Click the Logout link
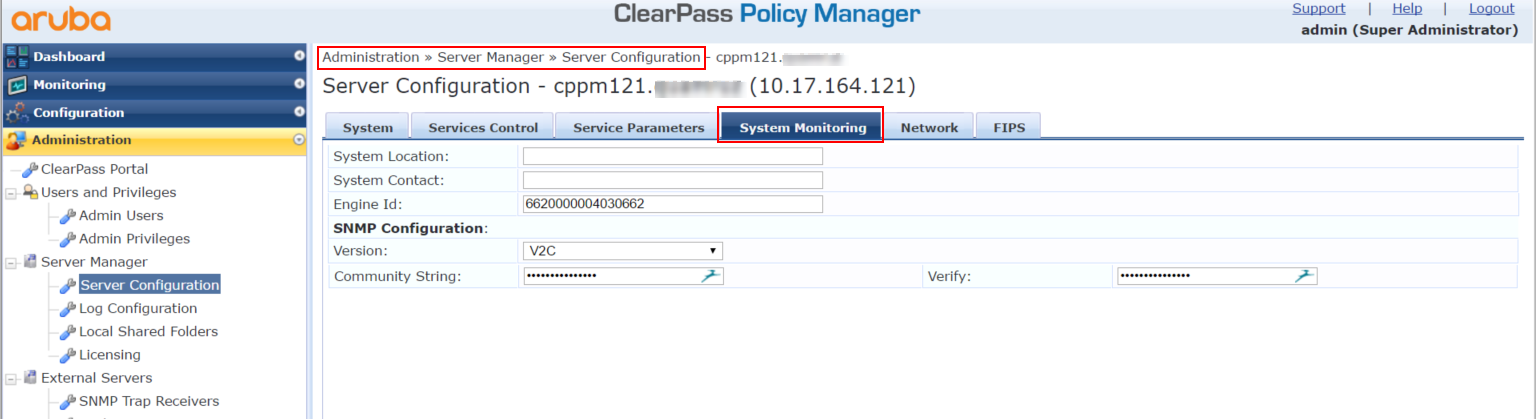 pos(1491,9)
